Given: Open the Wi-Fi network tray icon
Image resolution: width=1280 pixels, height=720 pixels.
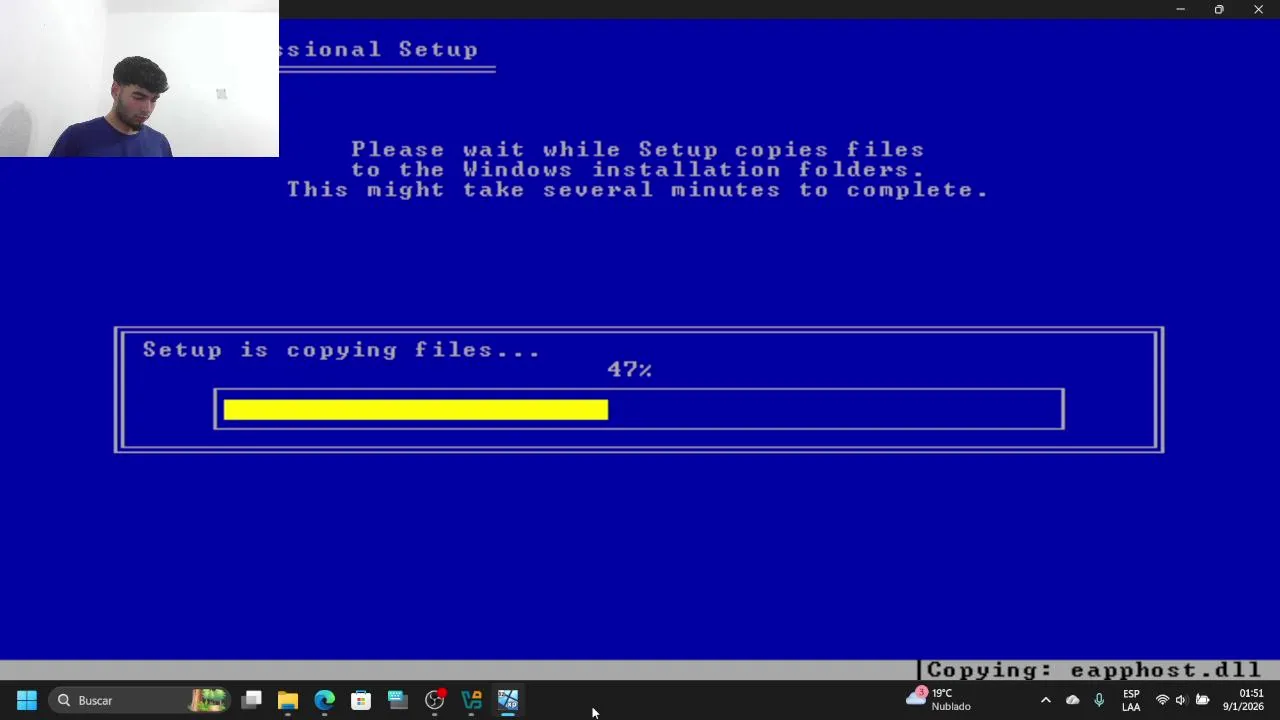Looking at the screenshot, I should [1162, 700].
